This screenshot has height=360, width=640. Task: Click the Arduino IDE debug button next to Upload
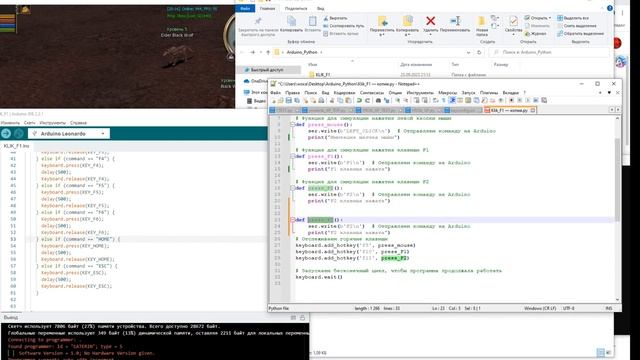coord(18,133)
